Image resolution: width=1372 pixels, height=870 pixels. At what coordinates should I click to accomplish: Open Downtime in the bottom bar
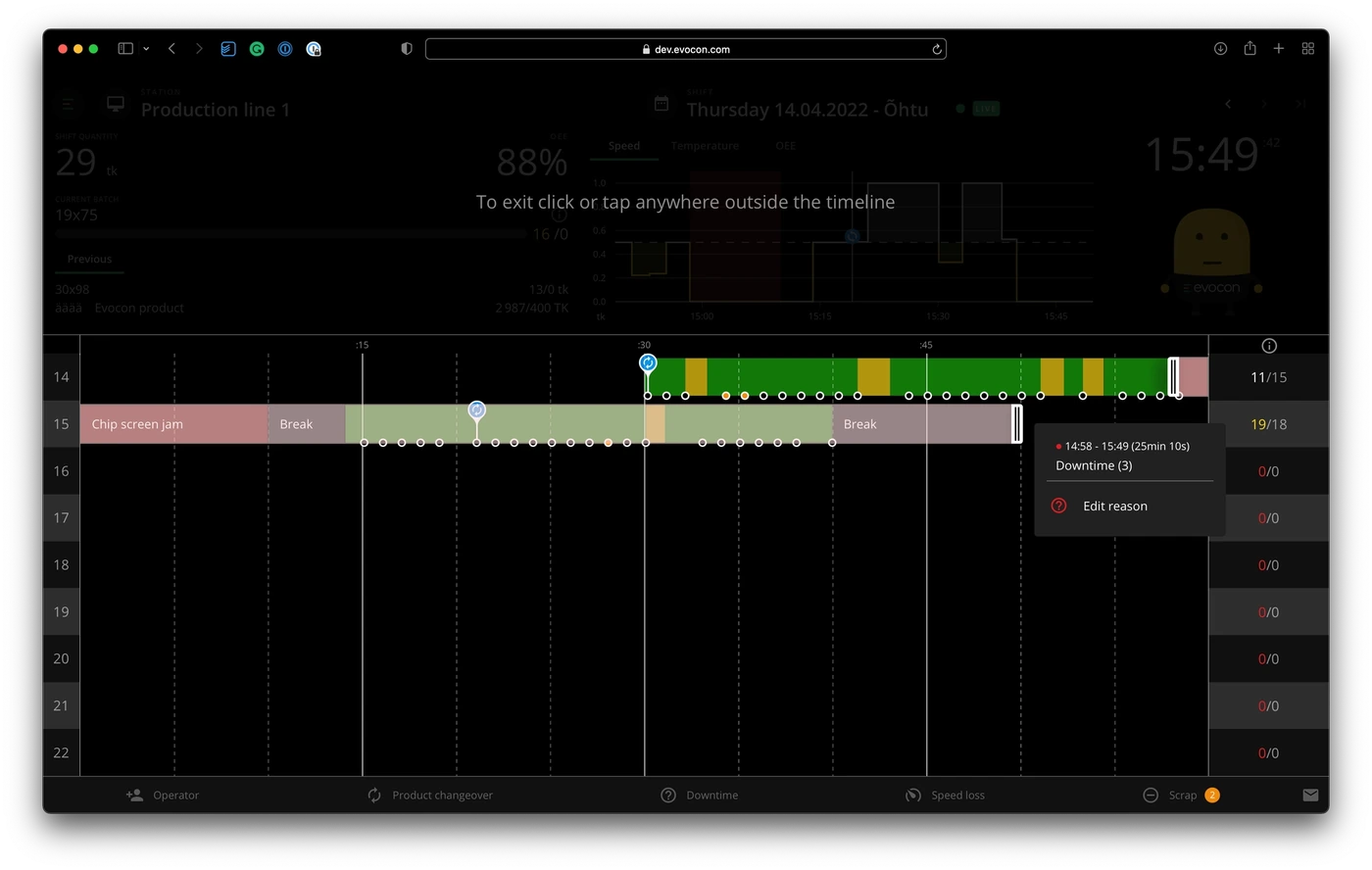[x=700, y=796]
